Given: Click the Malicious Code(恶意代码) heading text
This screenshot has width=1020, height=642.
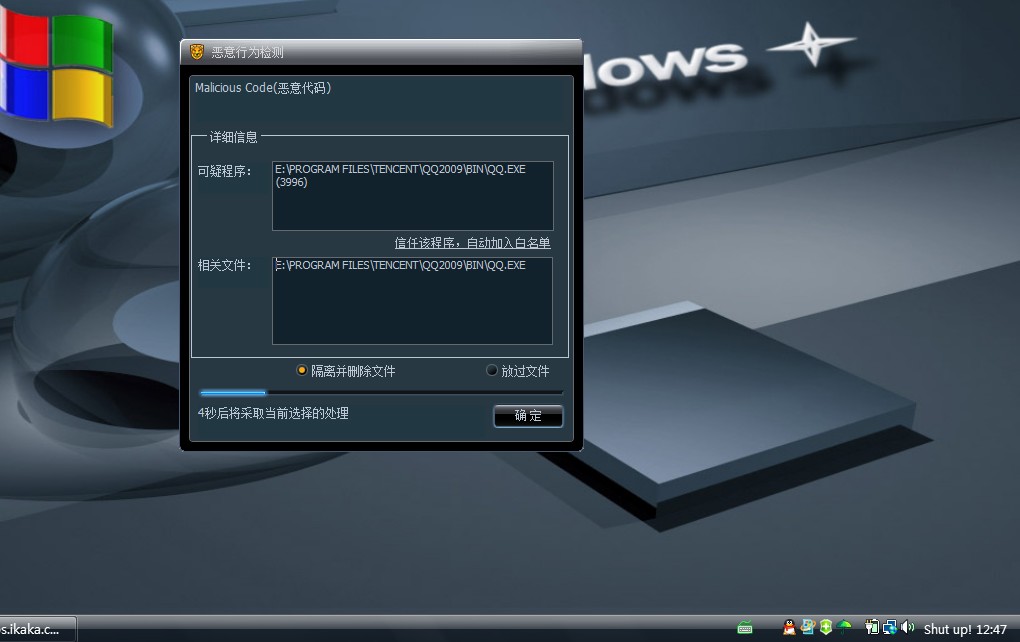Looking at the screenshot, I should [263, 88].
